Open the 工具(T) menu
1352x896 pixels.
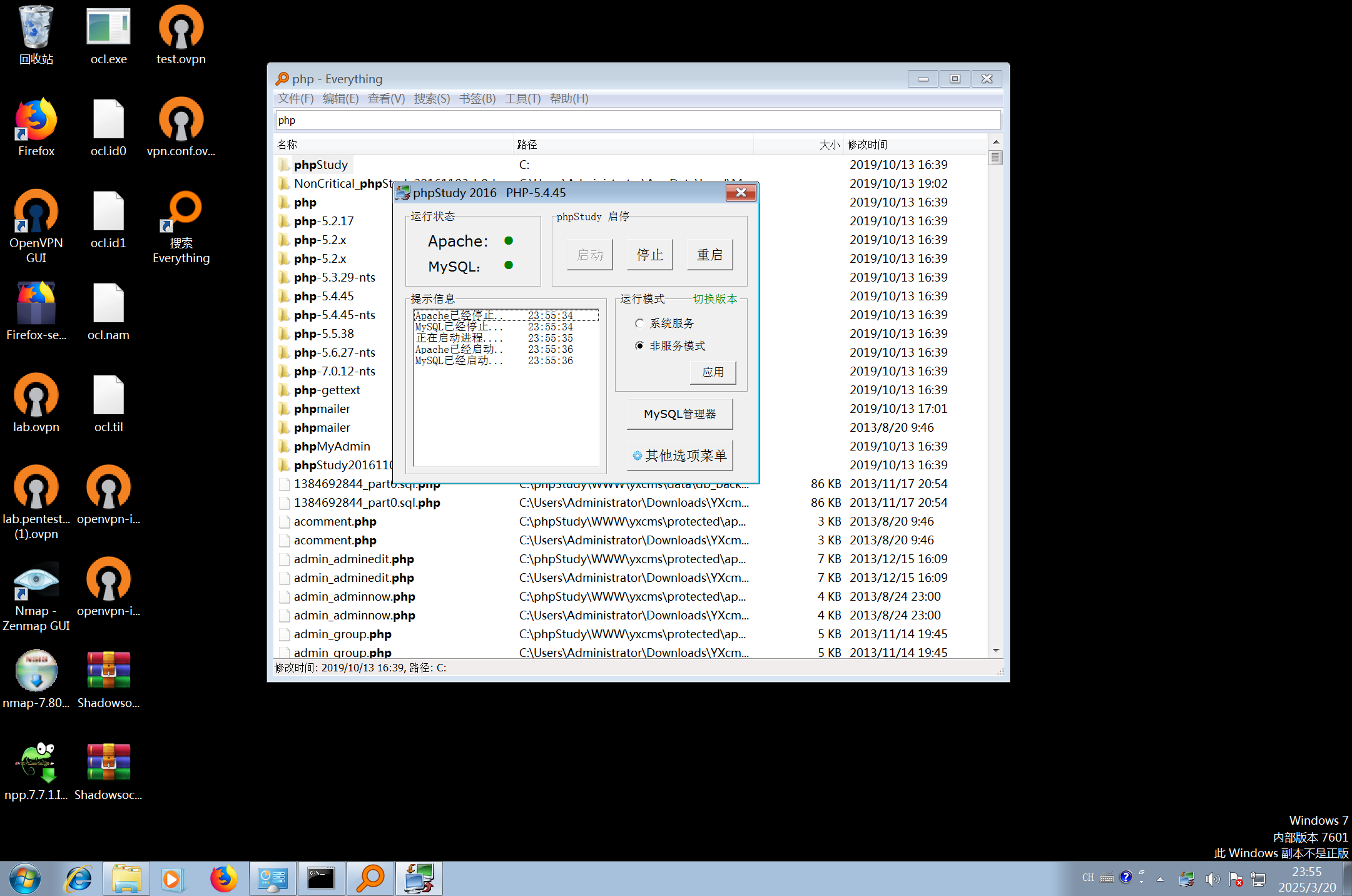tap(522, 99)
